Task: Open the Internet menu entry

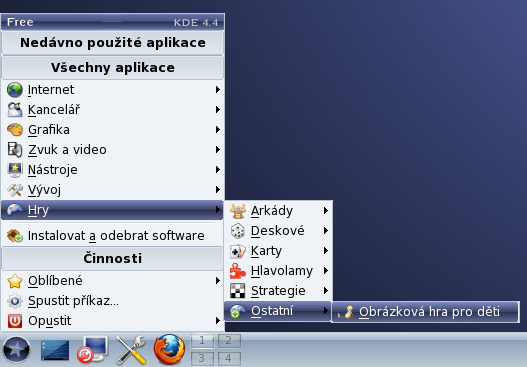Action: (112, 90)
